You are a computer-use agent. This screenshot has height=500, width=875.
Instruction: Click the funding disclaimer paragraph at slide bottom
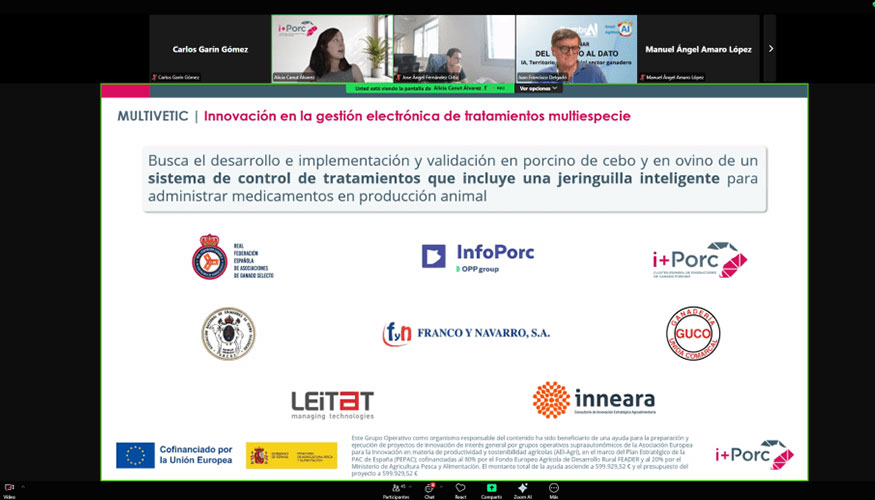(522, 456)
